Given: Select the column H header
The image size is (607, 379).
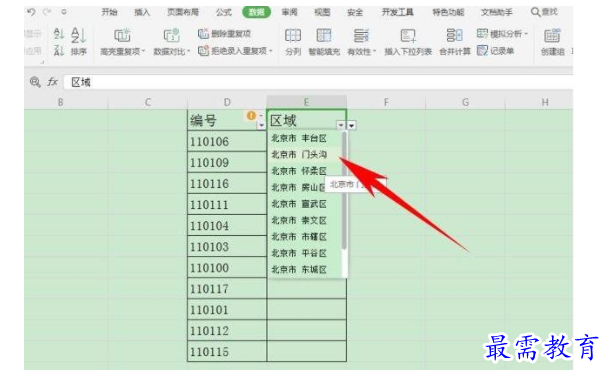Looking at the screenshot, I should [545, 102].
